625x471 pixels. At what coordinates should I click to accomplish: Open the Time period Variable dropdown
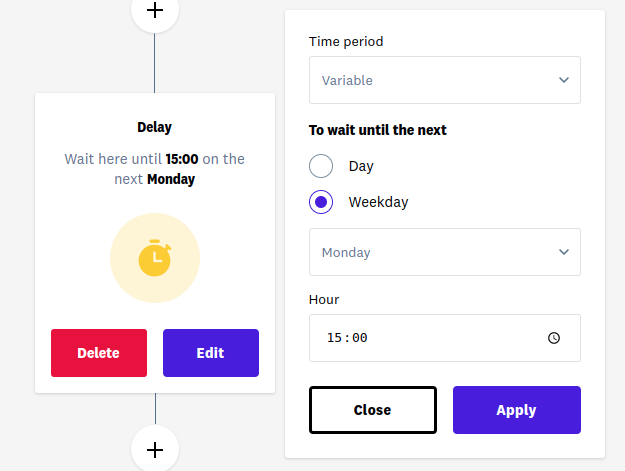[445, 80]
